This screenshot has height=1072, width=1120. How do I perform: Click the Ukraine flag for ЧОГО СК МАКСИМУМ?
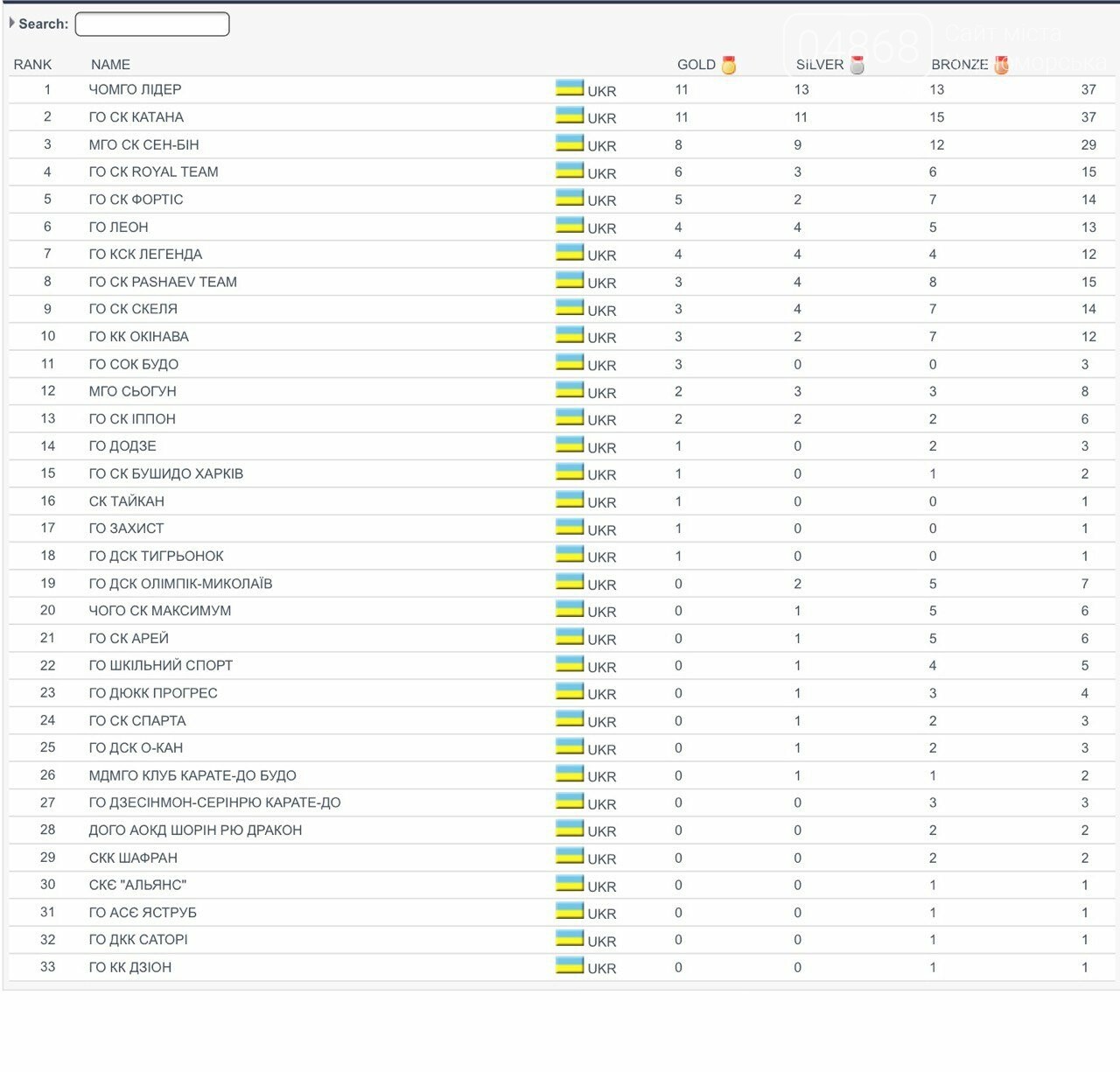[570, 608]
